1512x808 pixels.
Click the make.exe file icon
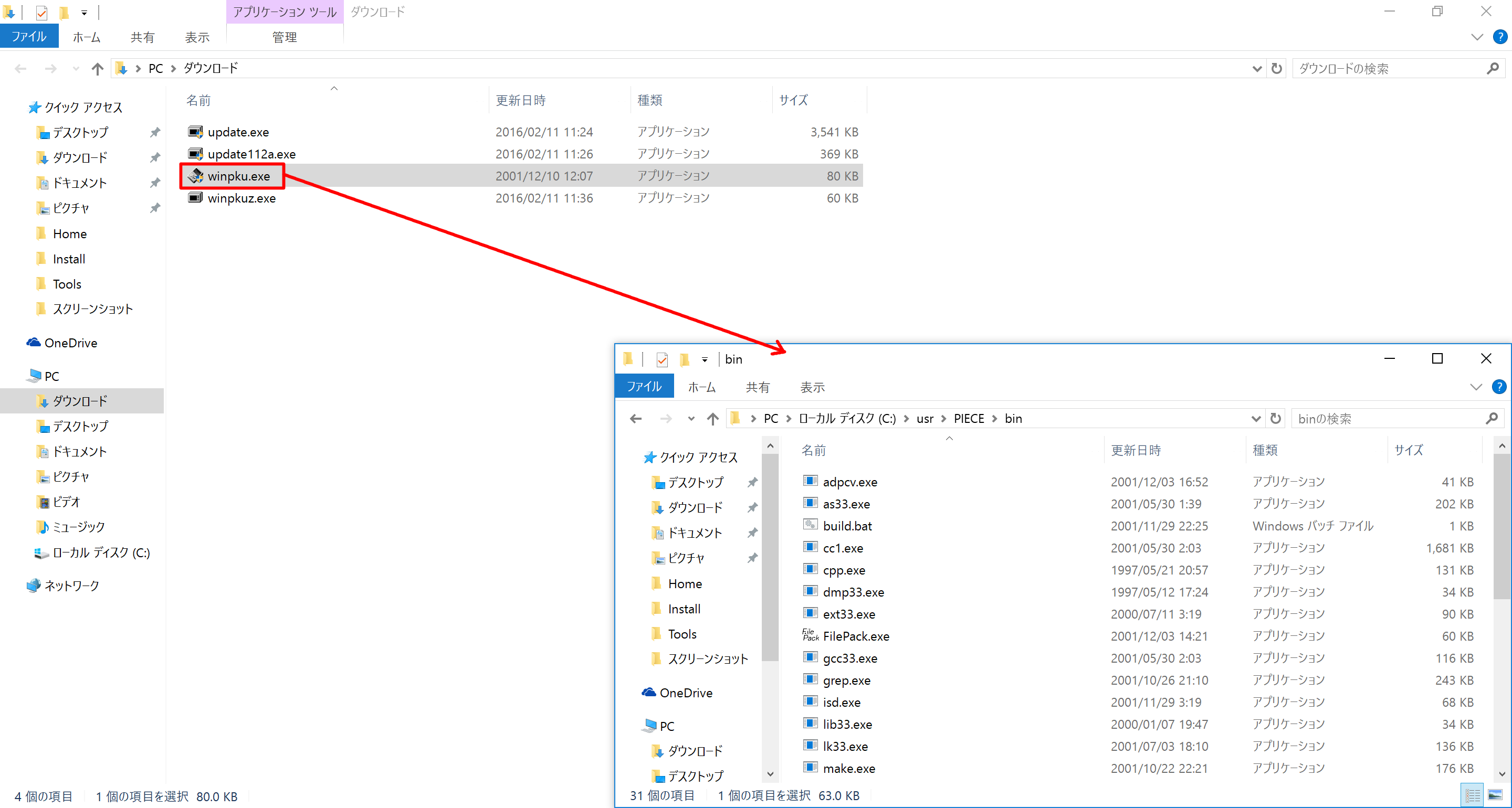tap(811, 768)
